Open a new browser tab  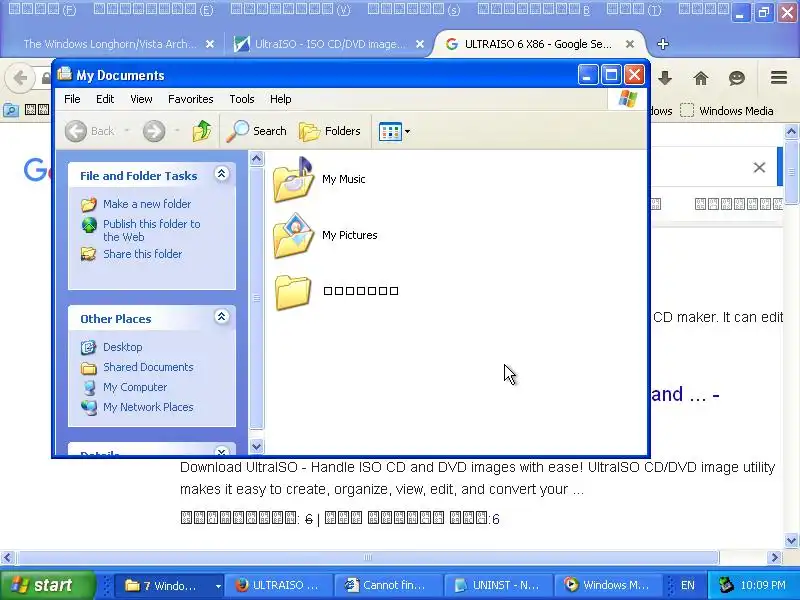pyautogui.click(x=663, y=44)
